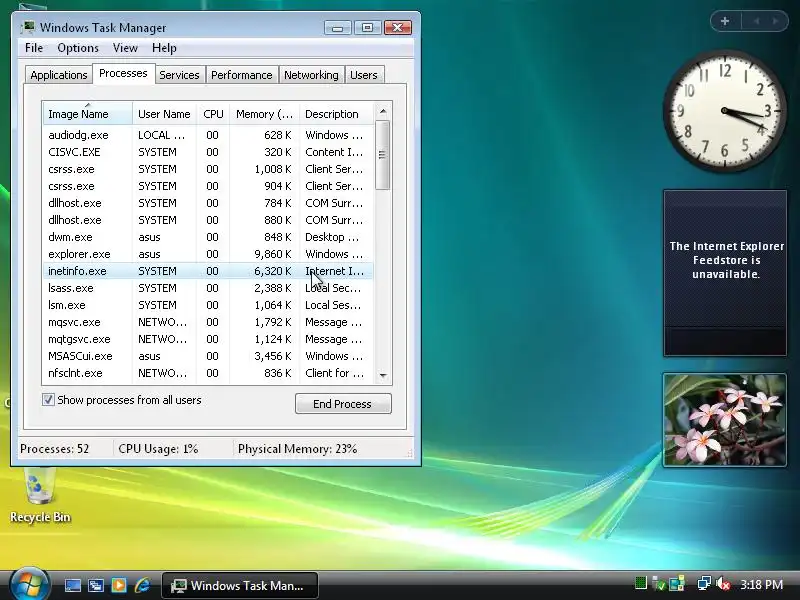The width and height of the screenshot is (800, 600).
Task: Switch to the Applications tab
Action: [59, 75]
